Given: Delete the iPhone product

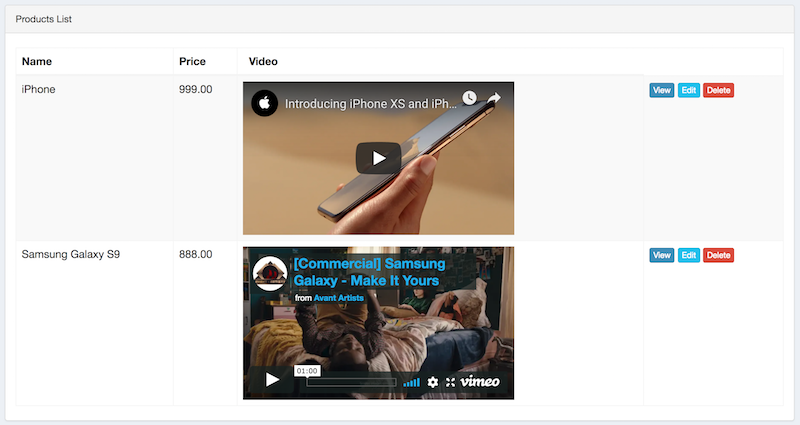Looking at the screenshot, I should 718,90.
